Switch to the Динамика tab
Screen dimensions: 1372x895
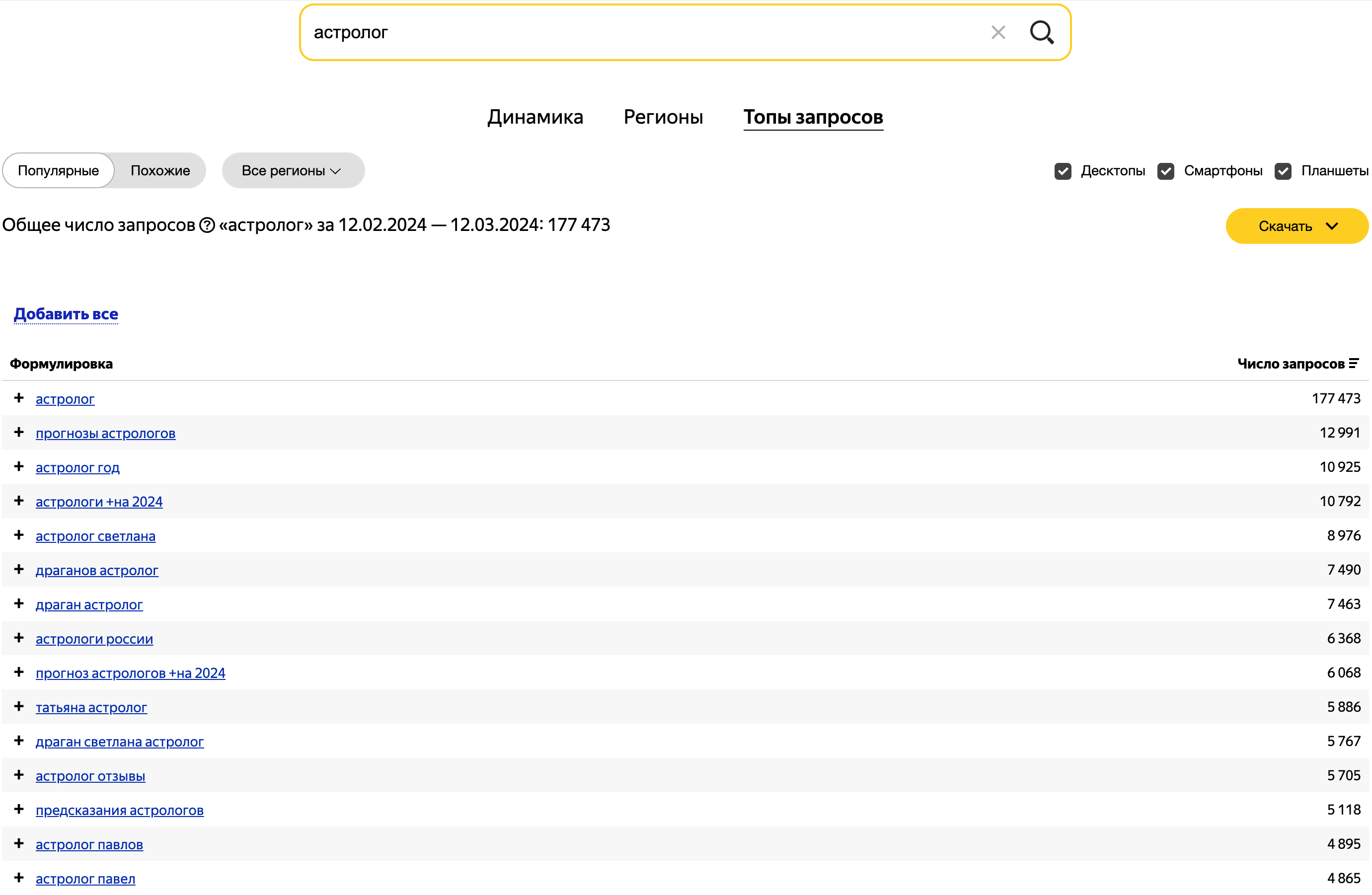pyautogui.click(x=534, y=117)
